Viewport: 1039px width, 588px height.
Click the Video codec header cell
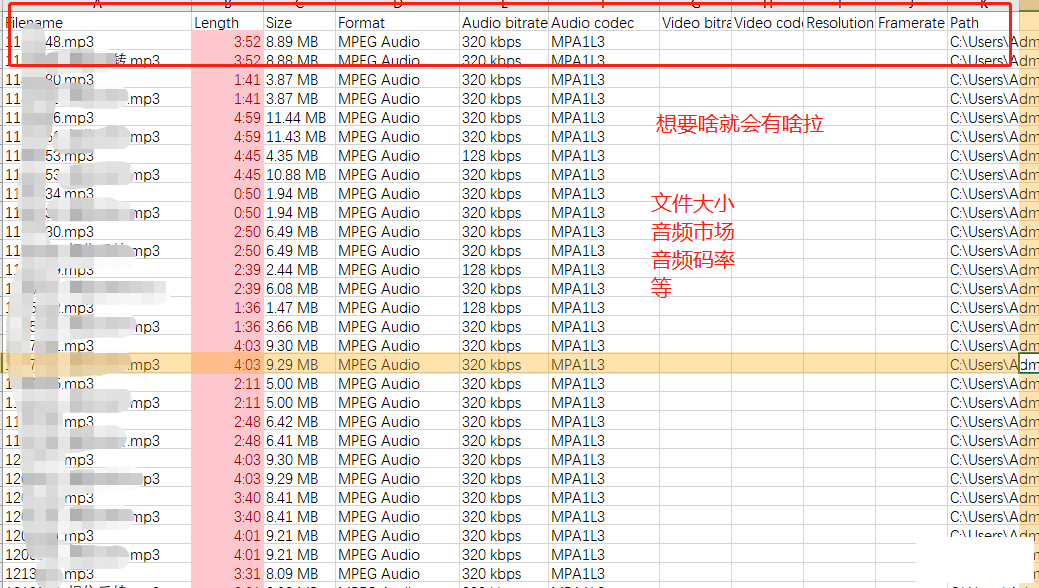pos(767,23)
